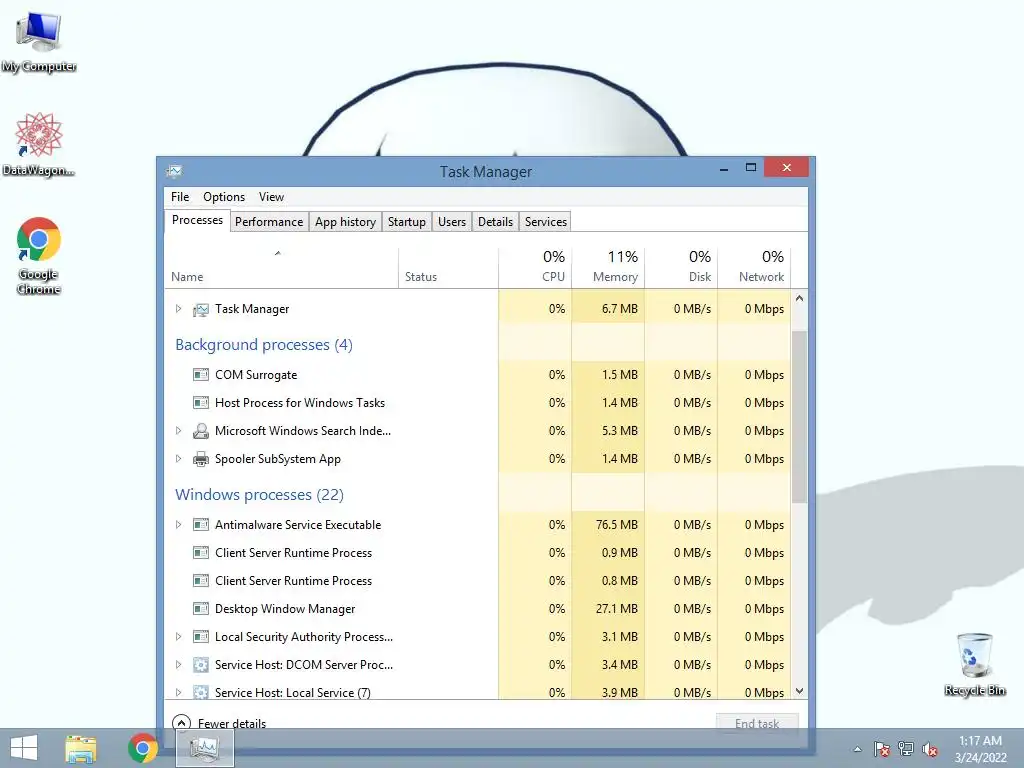The height and width of the screenshot is (768, 1024).
Task: Click the 76.5 MB memory cell
Action: 608,525
